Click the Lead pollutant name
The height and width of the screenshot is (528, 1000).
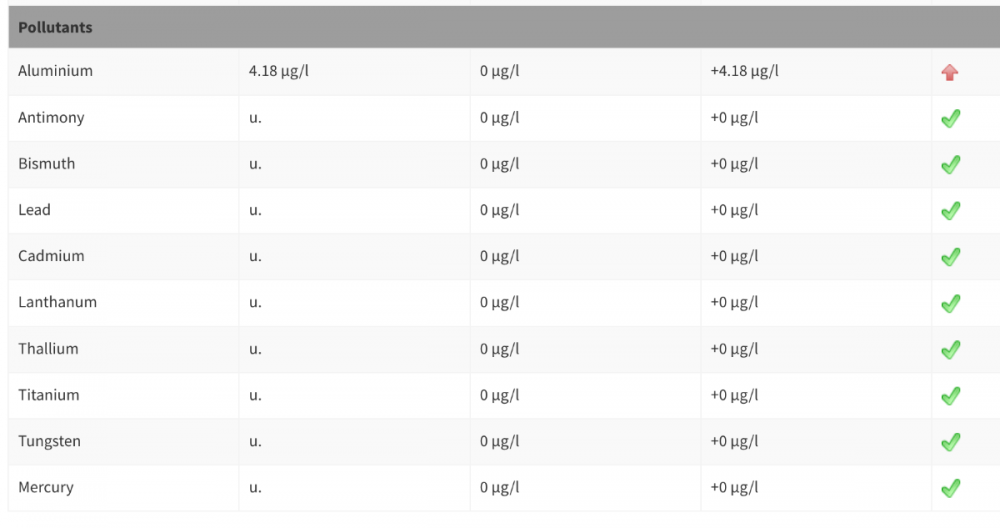[34, 210]
